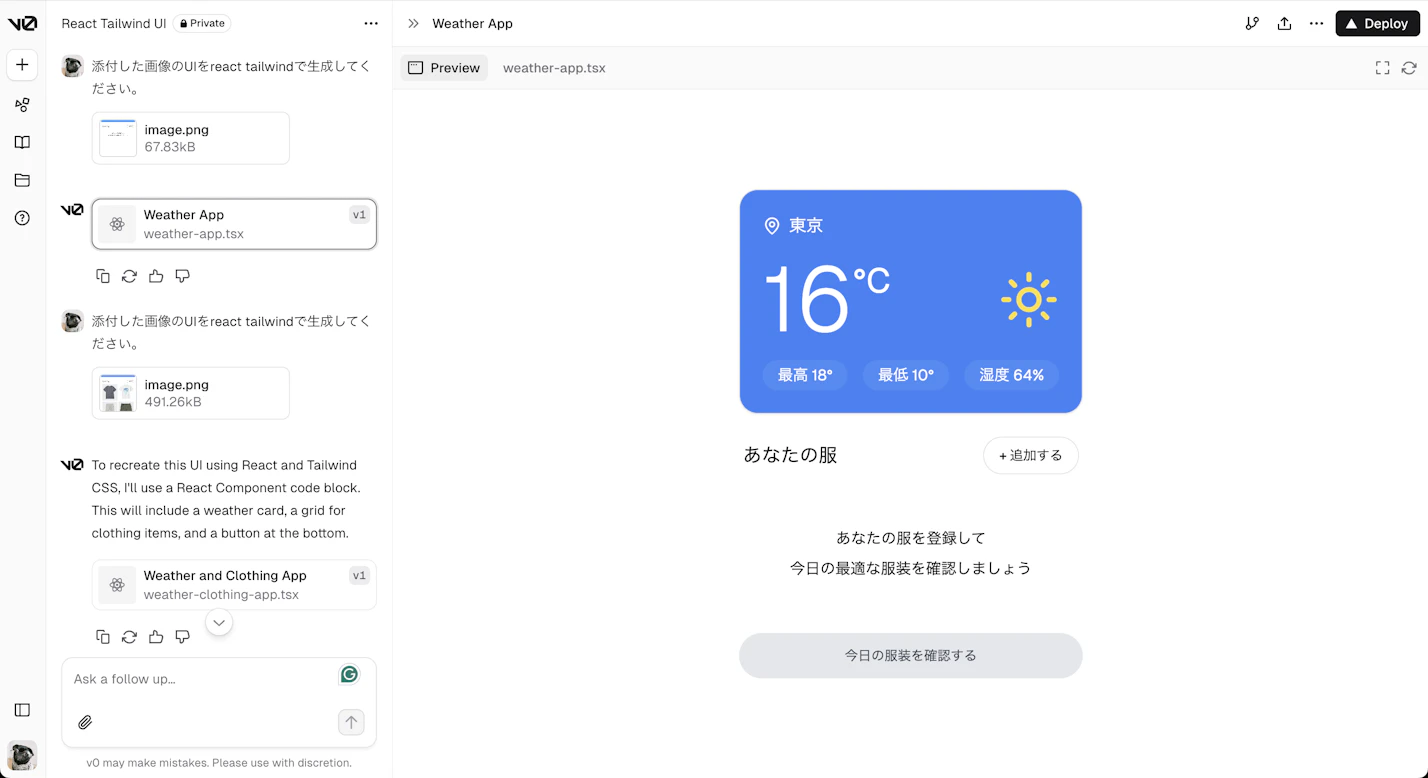Send the message with the up arrow button

pos(351,722)
